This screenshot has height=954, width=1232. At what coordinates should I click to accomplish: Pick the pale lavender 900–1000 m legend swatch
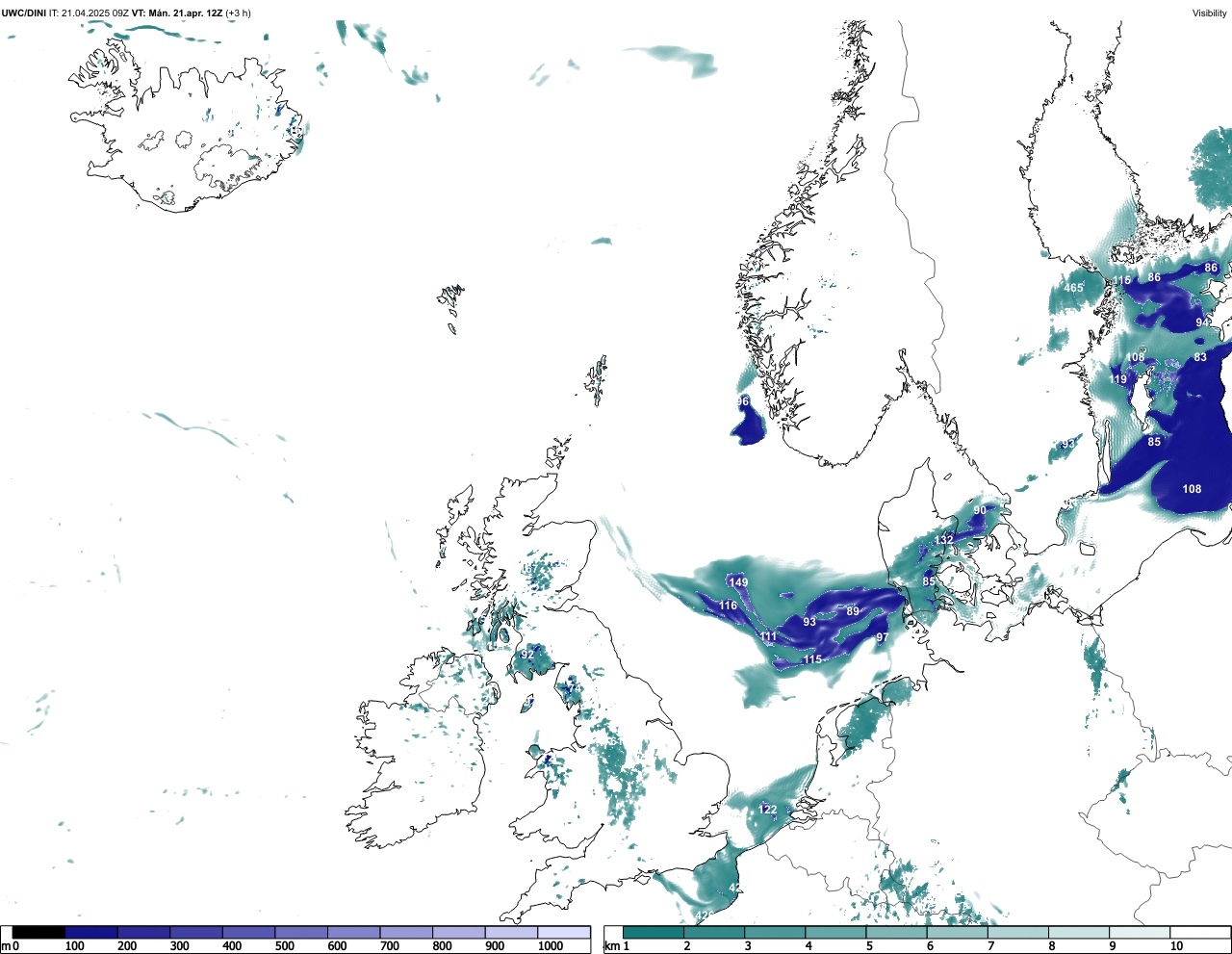511,932
